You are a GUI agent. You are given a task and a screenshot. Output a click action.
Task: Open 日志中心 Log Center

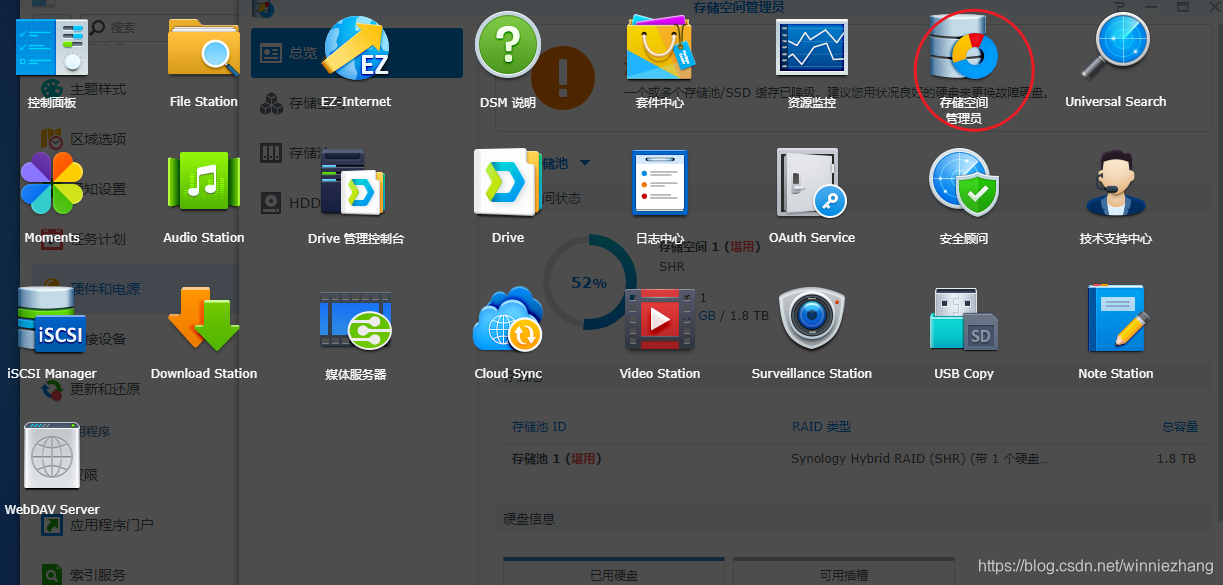[660, 184]
